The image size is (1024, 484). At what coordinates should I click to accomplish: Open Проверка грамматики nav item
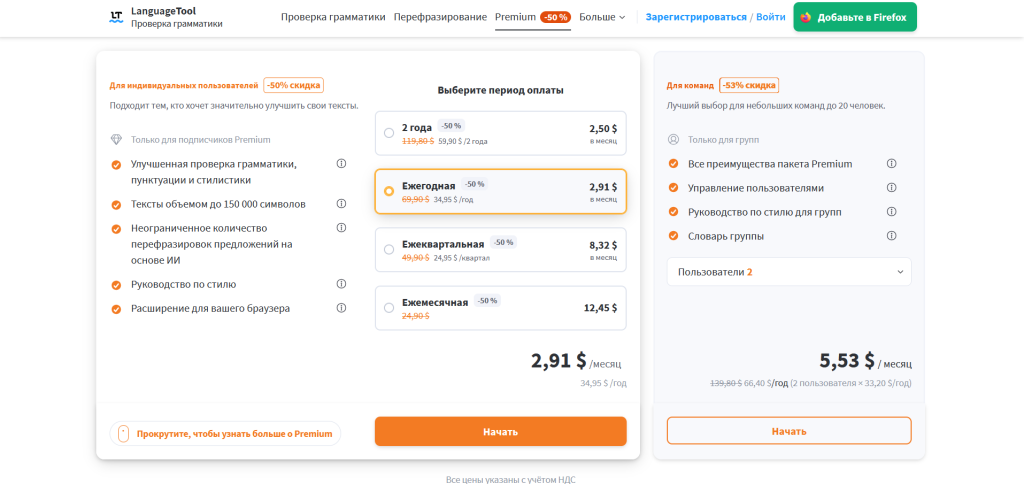click(333, 17)
